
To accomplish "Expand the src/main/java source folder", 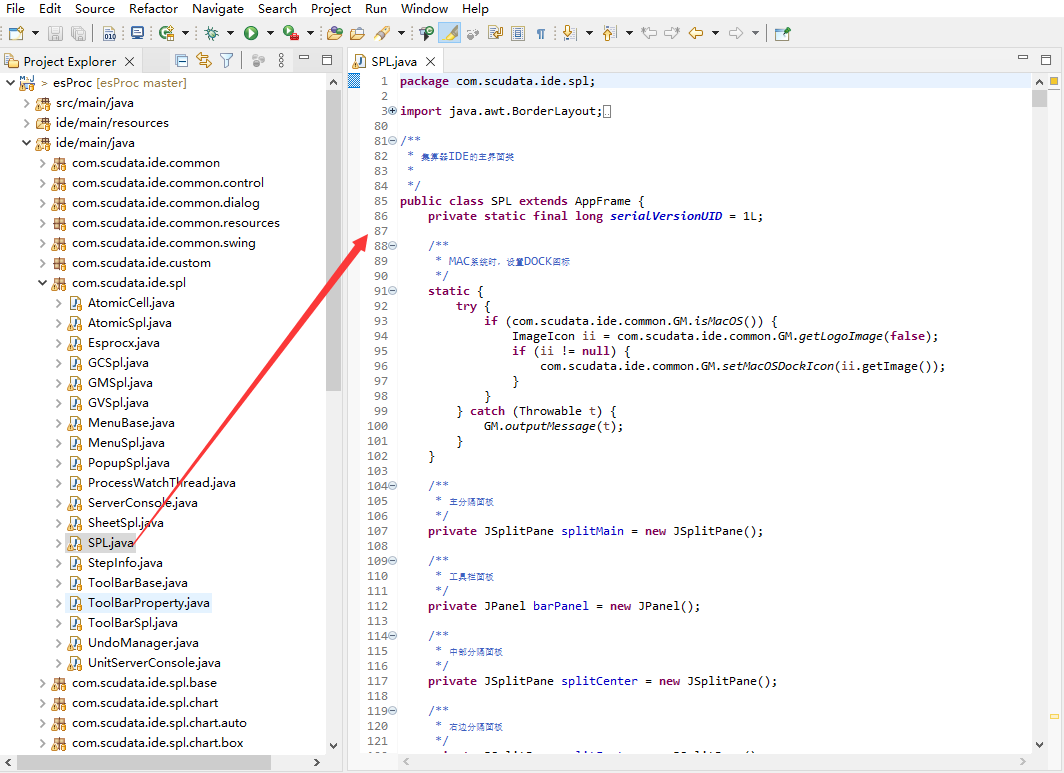I will 27,103.
